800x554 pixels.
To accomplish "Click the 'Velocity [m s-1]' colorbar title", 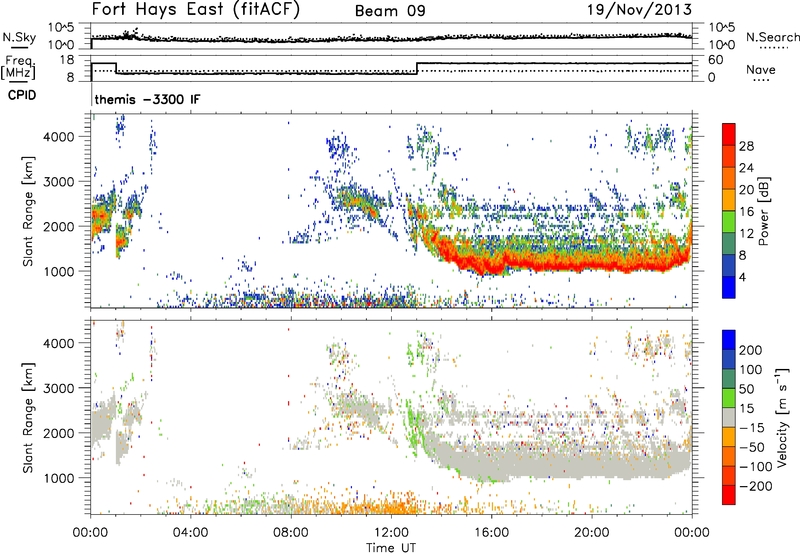I will pos(782,418).
